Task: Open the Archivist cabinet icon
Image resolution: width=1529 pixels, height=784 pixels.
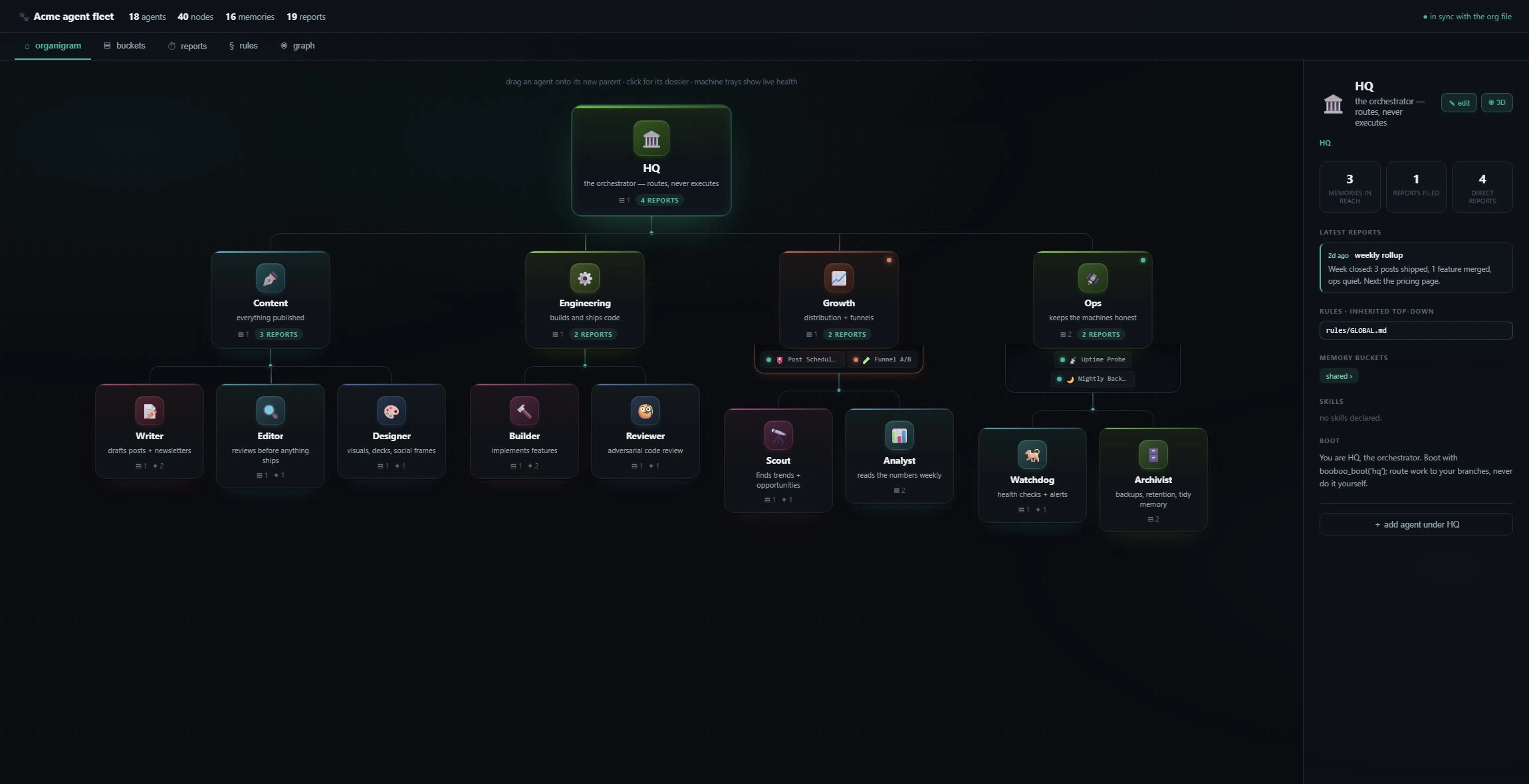Action: pyautogui.click(x=1153, y=454)
